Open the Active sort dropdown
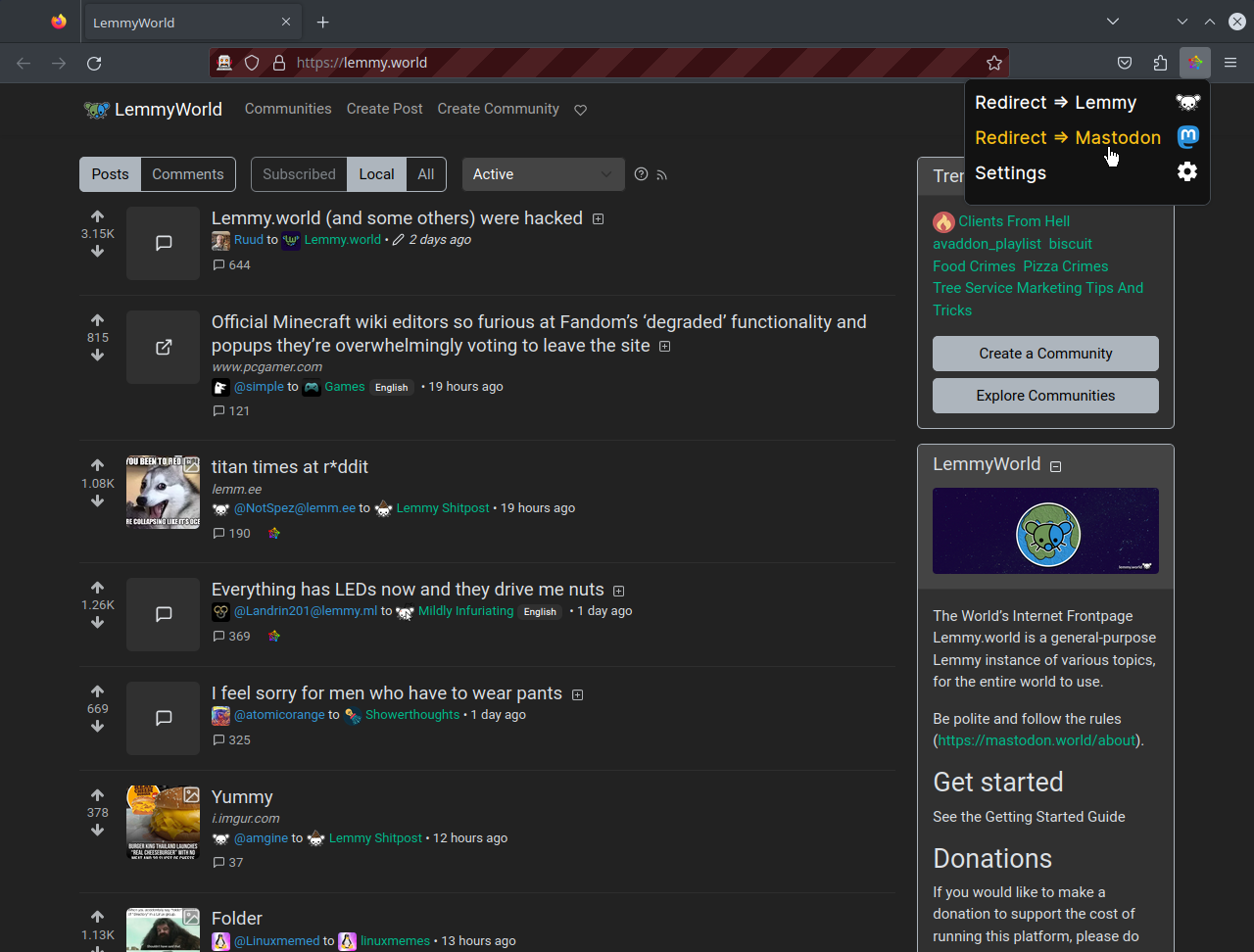Image resolution: width=1254 pixels, height=952 pixels. click(x=543, y=174)
